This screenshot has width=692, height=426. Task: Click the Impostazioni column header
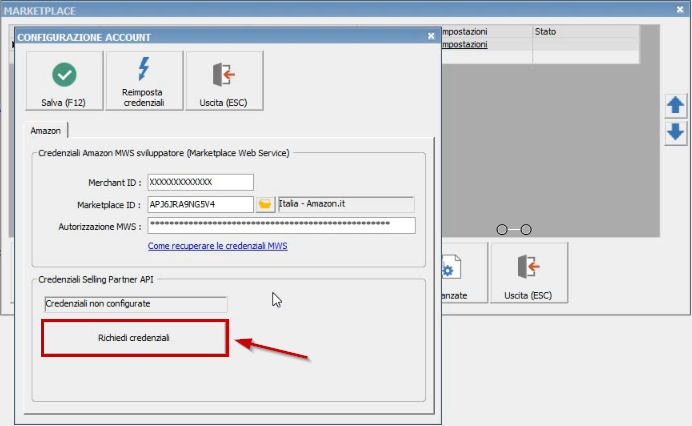pos(487,31)
